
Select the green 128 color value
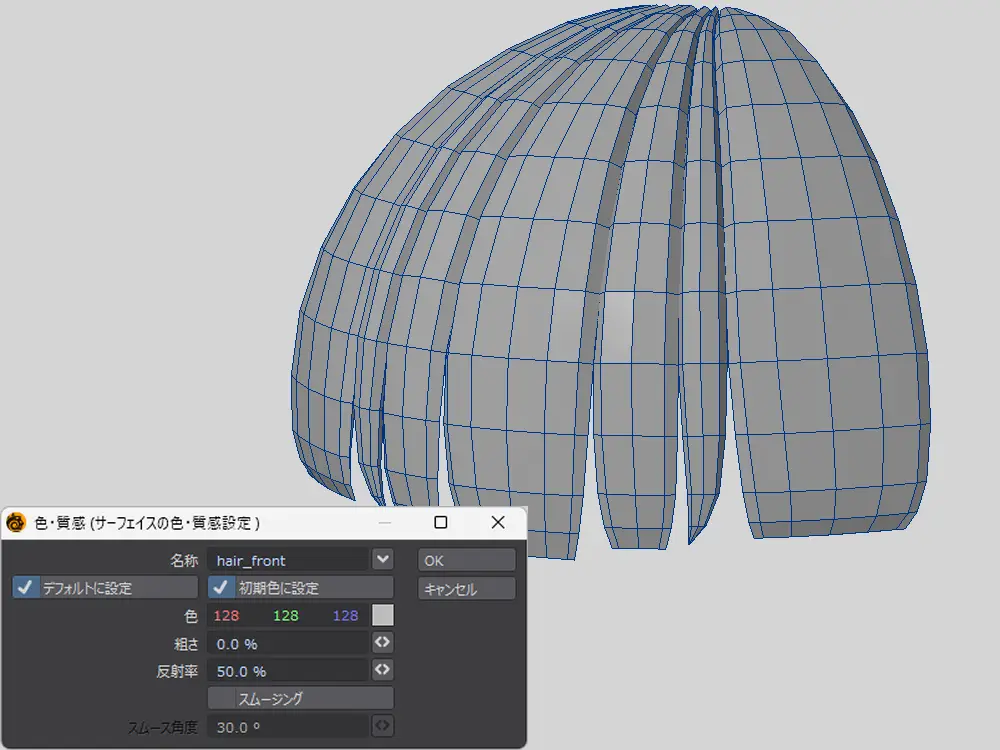pos(286,616)
